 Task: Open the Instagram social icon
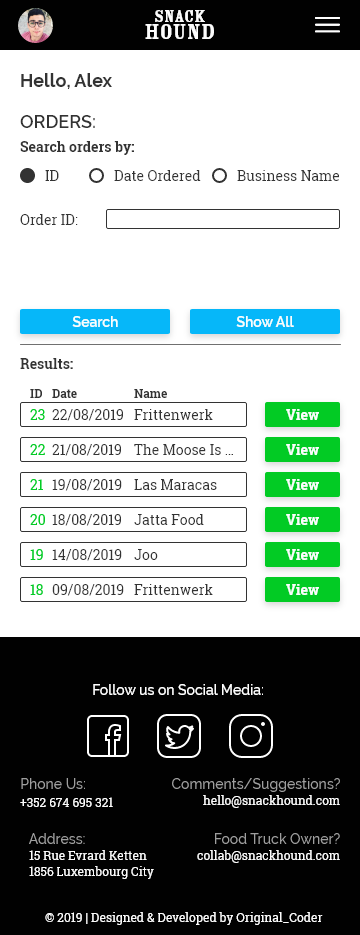pos(251,736)
